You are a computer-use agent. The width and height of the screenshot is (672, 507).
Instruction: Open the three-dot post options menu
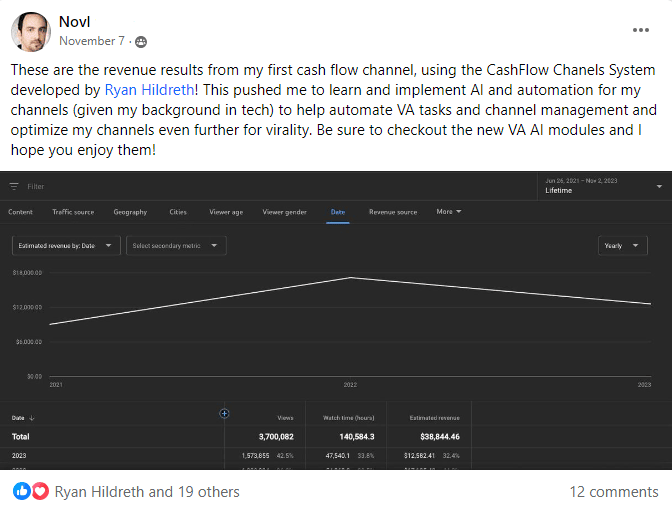[x=641, y=30]
